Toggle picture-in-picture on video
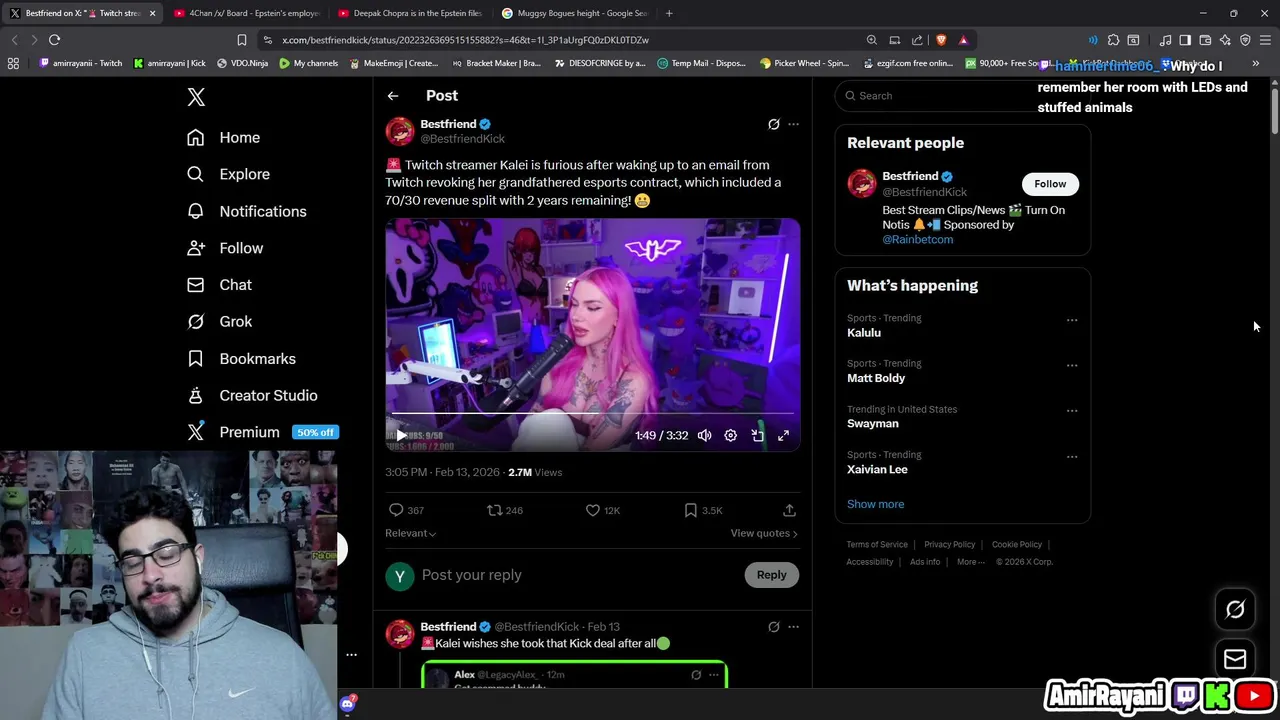This screenshot has height=720, width=1280. tap(757, 435)
